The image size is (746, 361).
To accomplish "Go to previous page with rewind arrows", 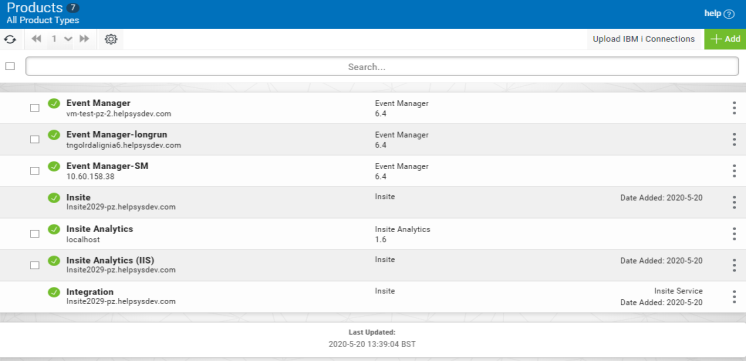I will coord(36,39).
